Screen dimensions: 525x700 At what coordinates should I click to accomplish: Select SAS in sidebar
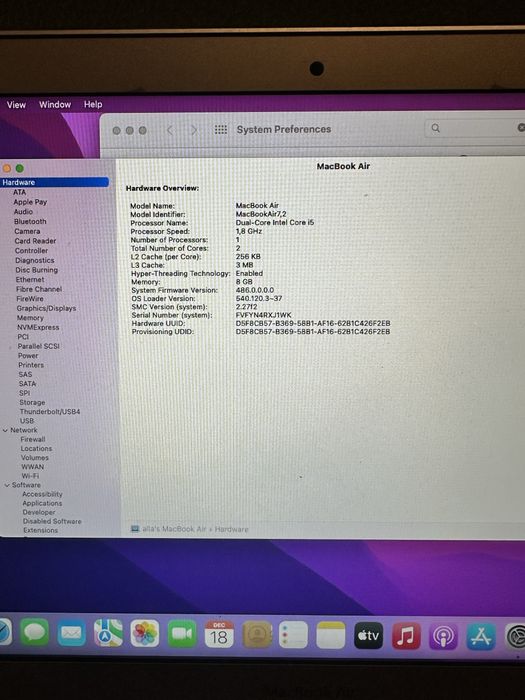pos(25,375)
